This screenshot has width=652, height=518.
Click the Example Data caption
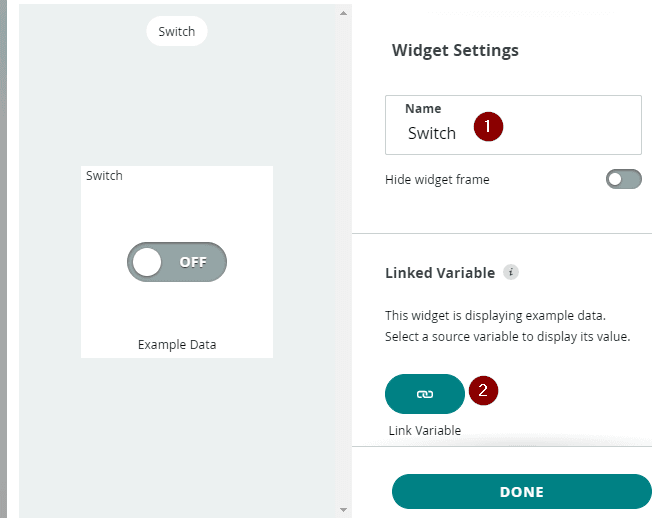click(x=177, y=345)
